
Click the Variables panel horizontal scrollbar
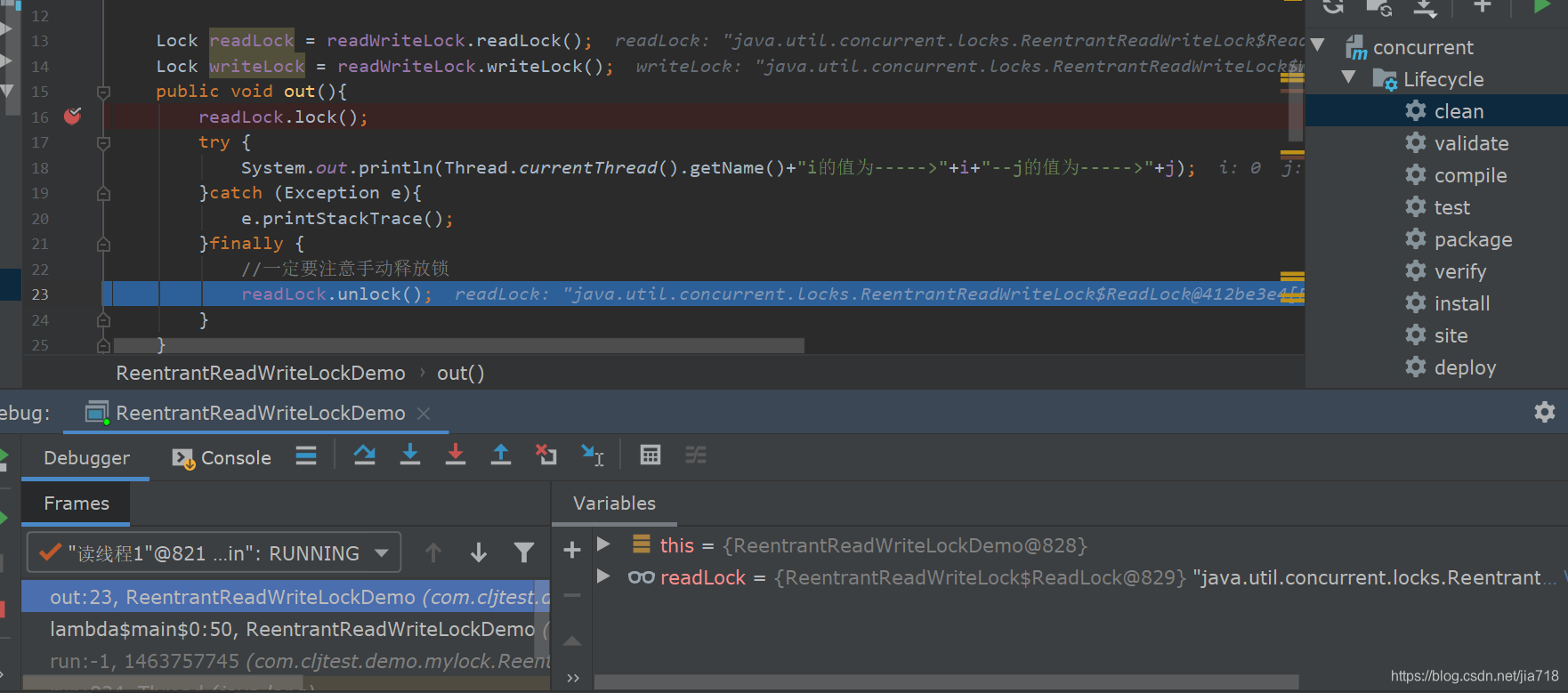pyautogui.click(x=946, y=681)
